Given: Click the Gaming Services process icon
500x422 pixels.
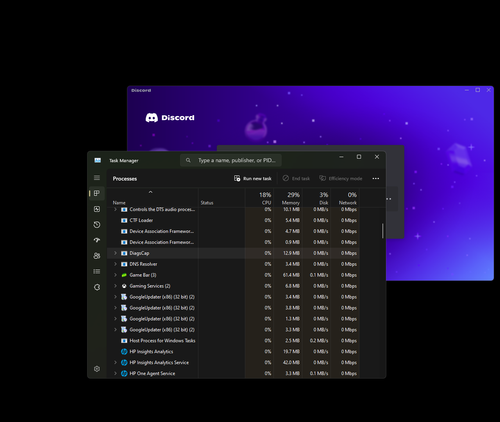Looking at the screenshot, I should point(124,286).
